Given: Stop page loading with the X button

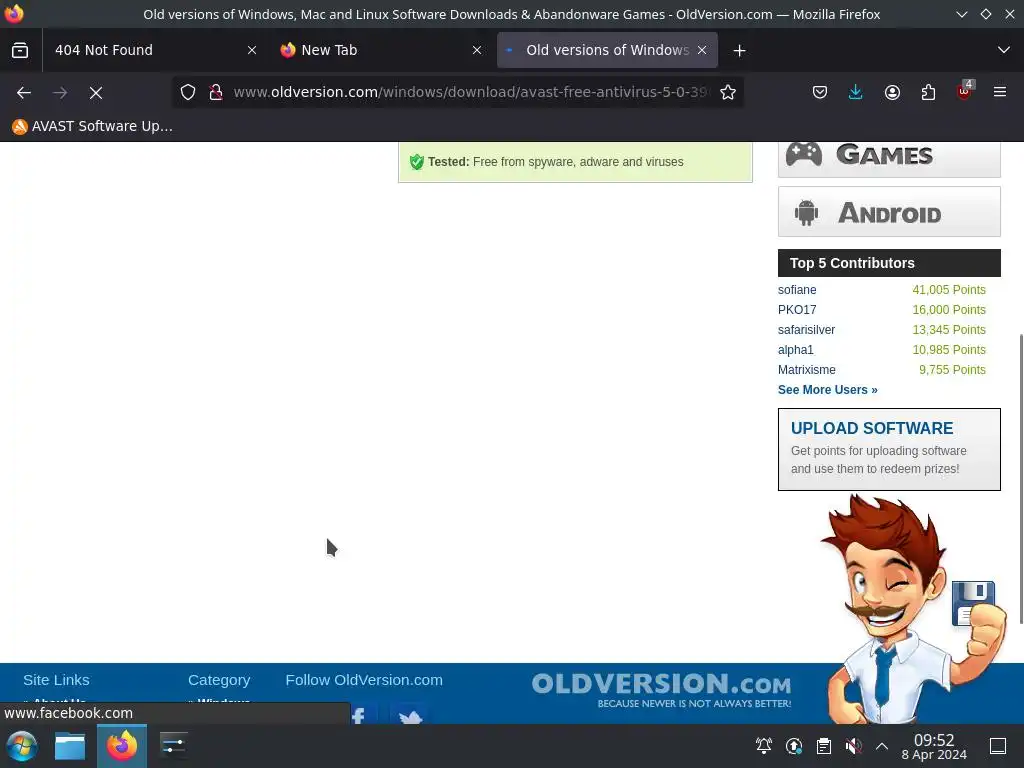Looking at the screenshot, I should click(96, 93).
